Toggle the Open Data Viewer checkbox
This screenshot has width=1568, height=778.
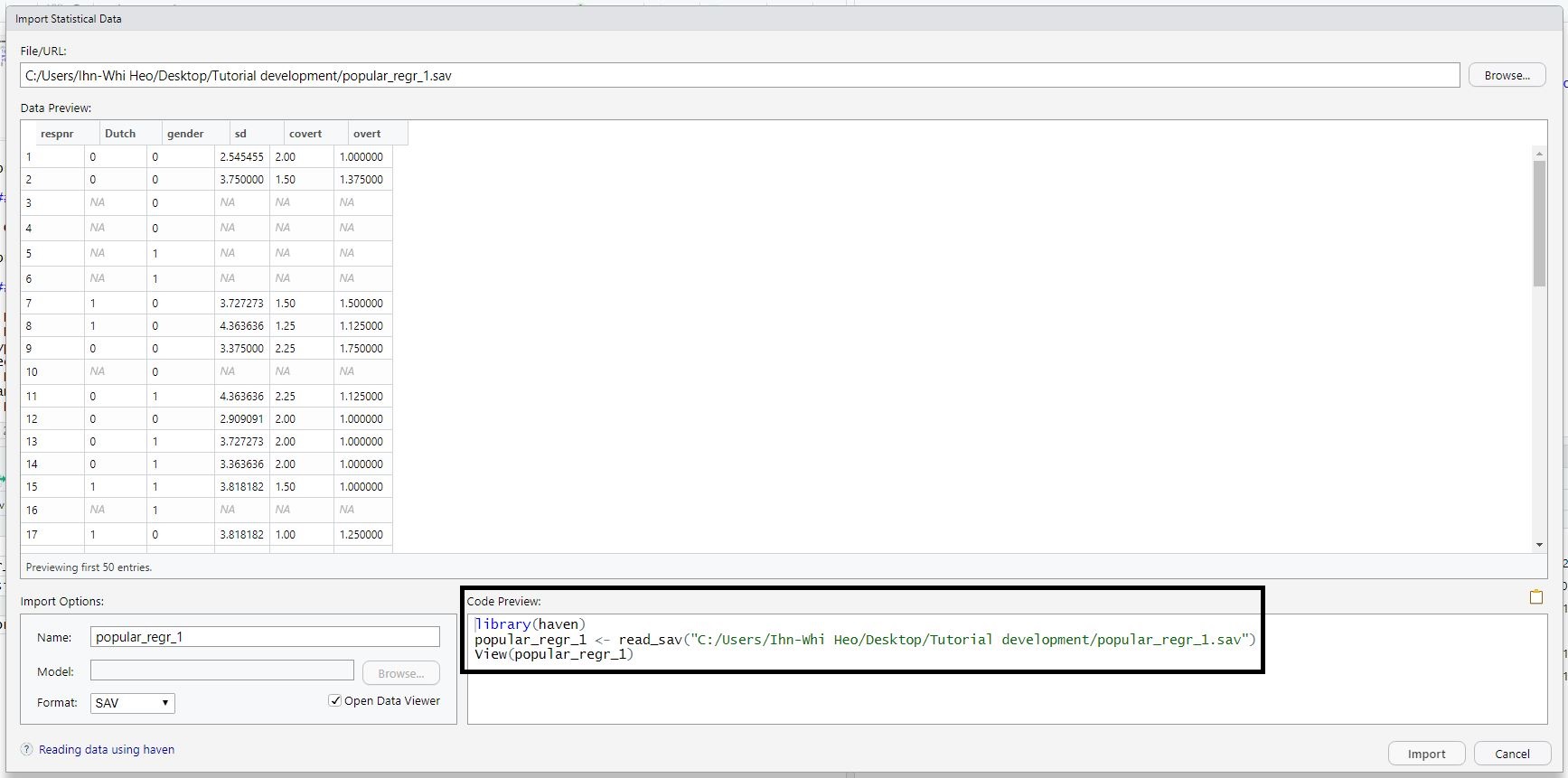tap(335, 700)
